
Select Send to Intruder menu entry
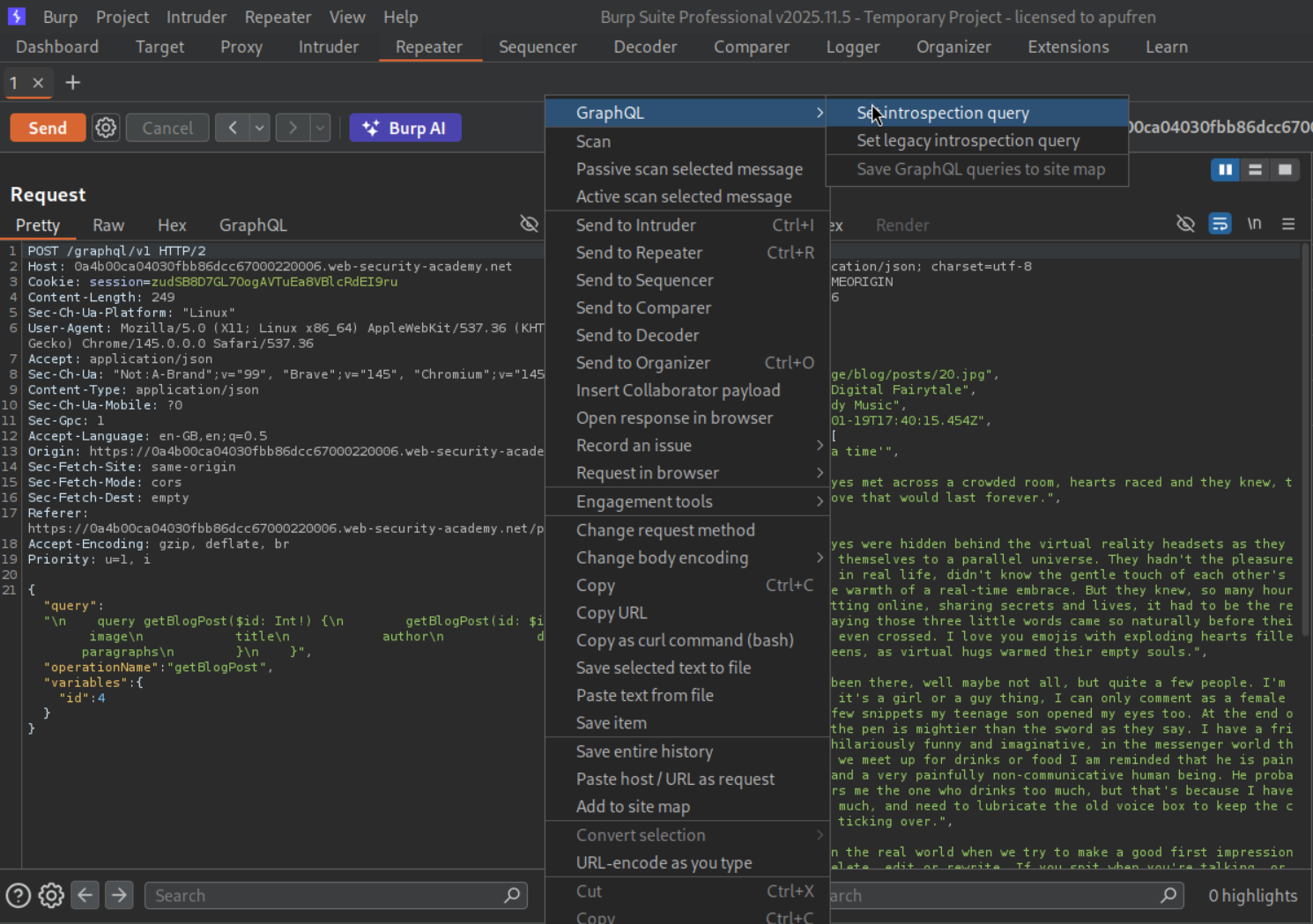[635, 225]
